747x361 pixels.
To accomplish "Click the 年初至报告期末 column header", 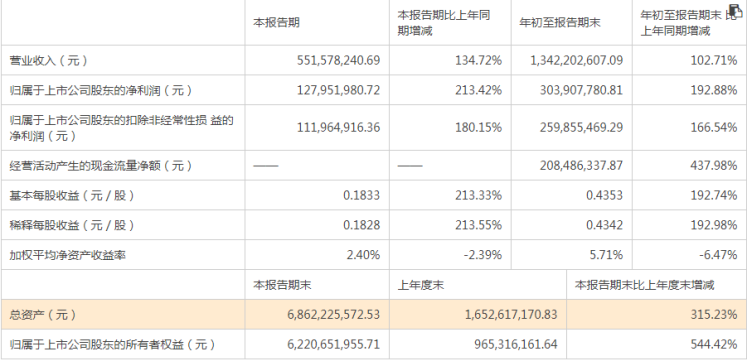I will click(x=560, y=22).
